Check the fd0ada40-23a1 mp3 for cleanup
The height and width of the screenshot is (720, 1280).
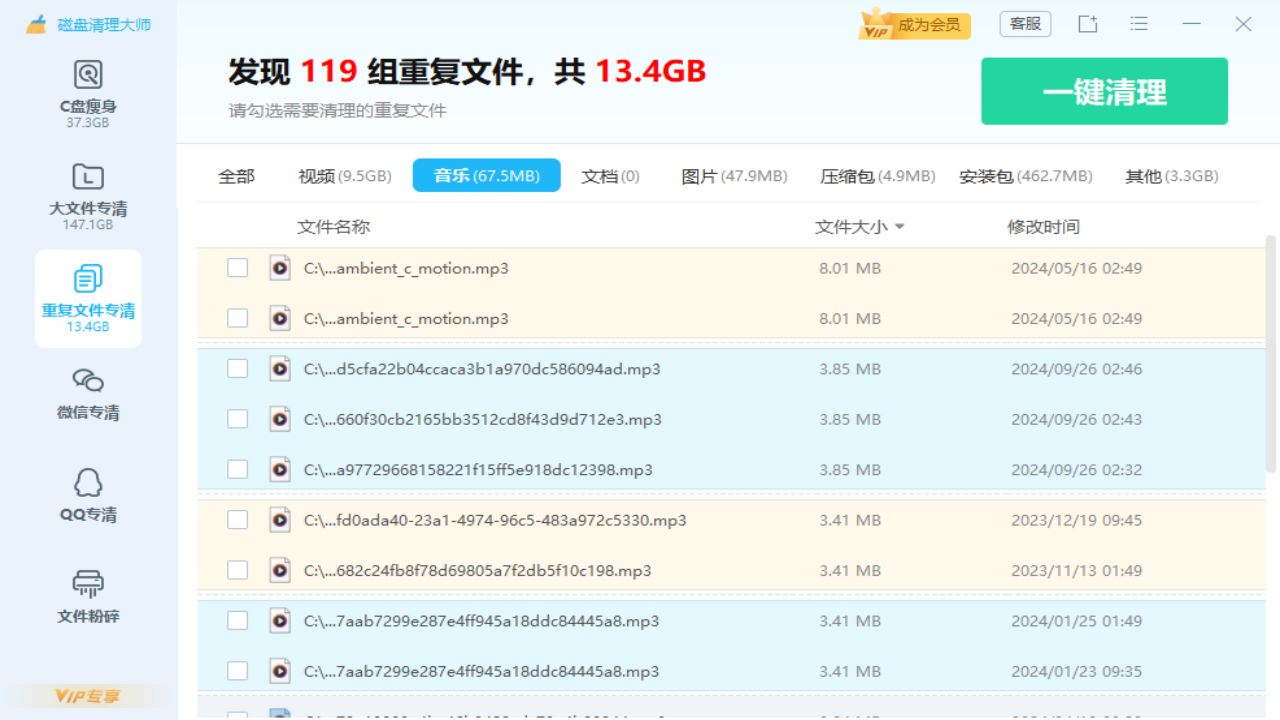237,519
